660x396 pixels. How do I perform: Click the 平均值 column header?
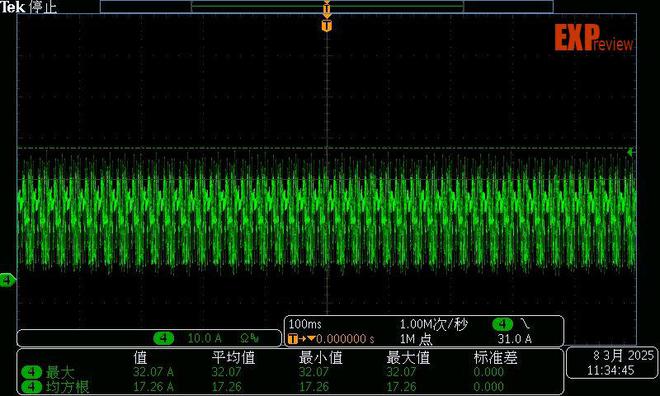pyautogui.click(x=234, y=358)
